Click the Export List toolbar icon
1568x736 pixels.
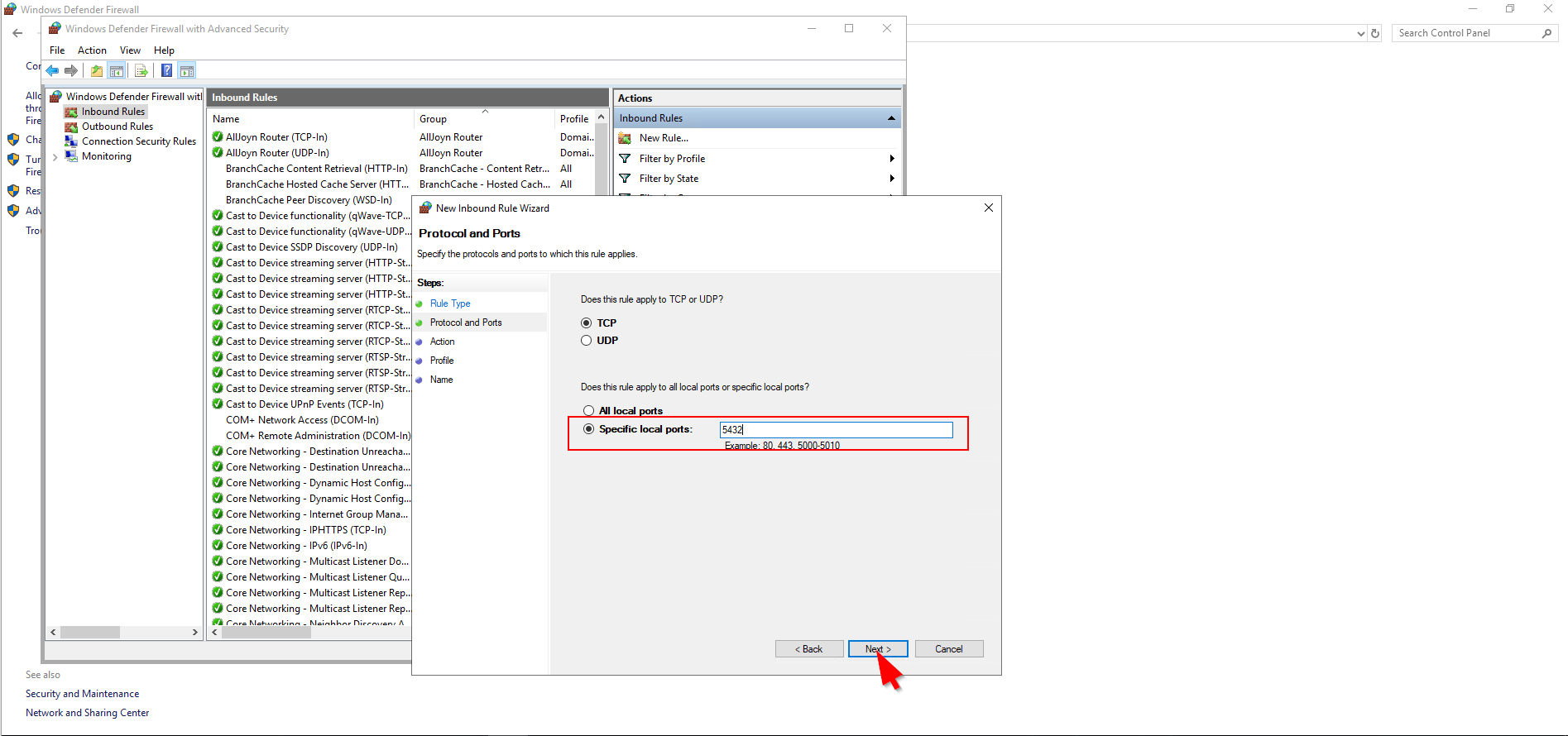pos(141,71)
